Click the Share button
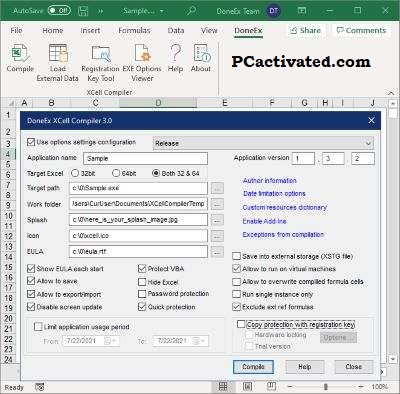Viewport: 400px width, 394px height. pos(305,31)
